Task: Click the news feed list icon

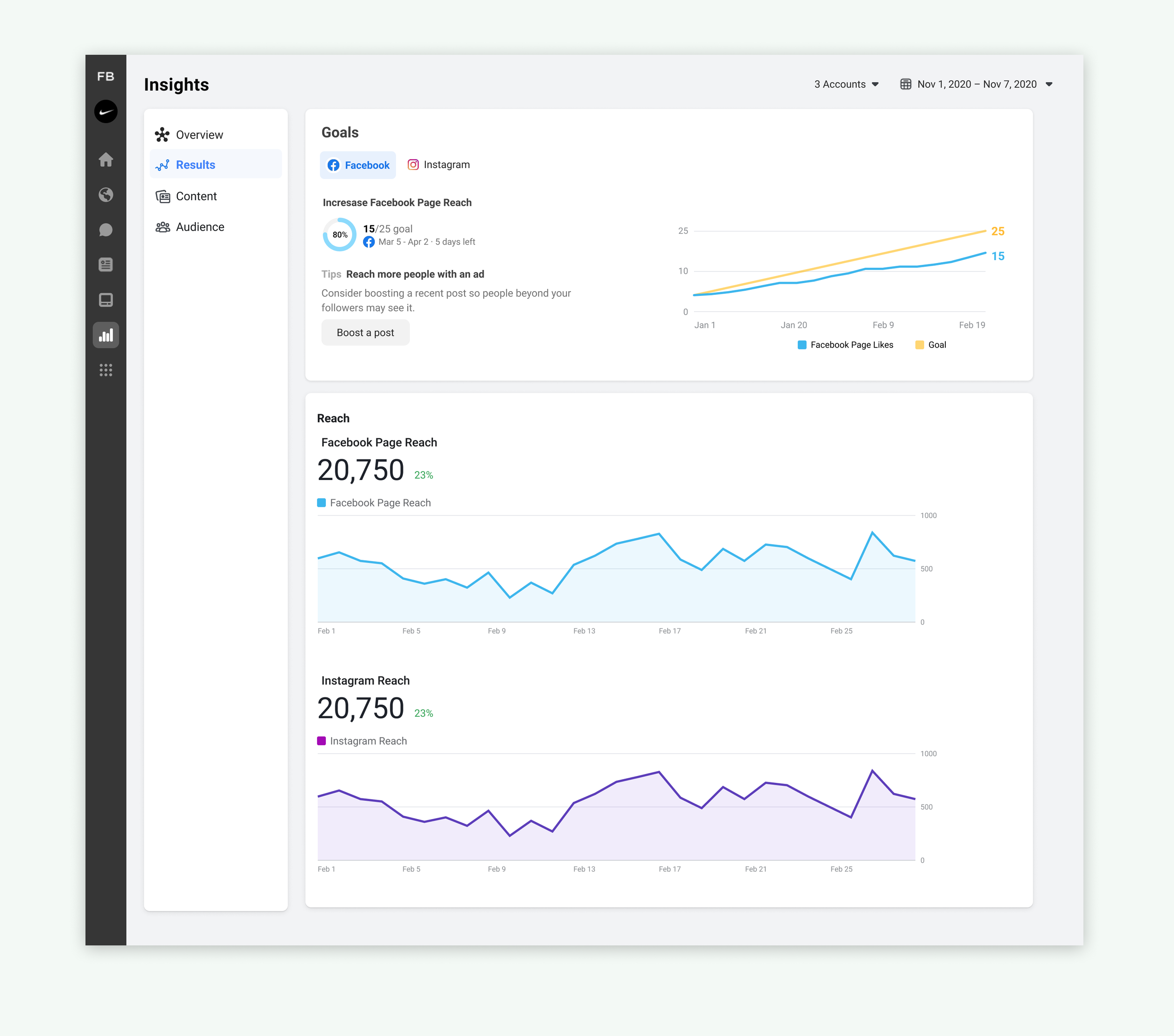Action: [x=106, y=265]
